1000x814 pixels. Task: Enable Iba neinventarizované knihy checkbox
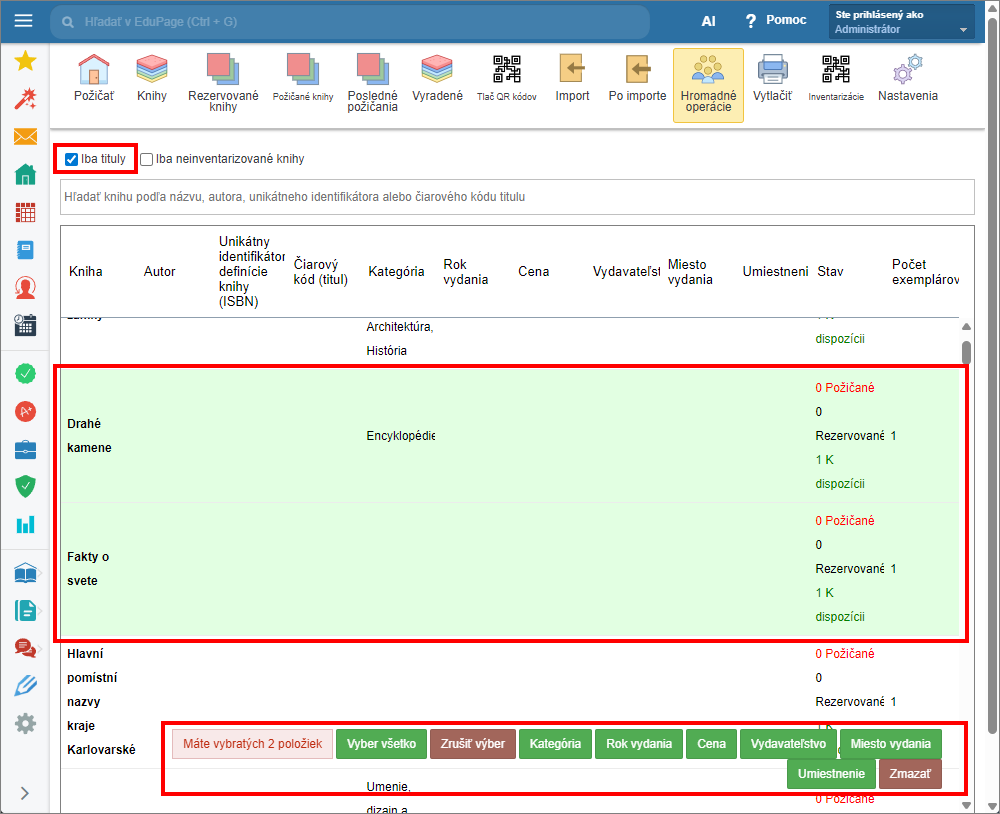[147, 159]
